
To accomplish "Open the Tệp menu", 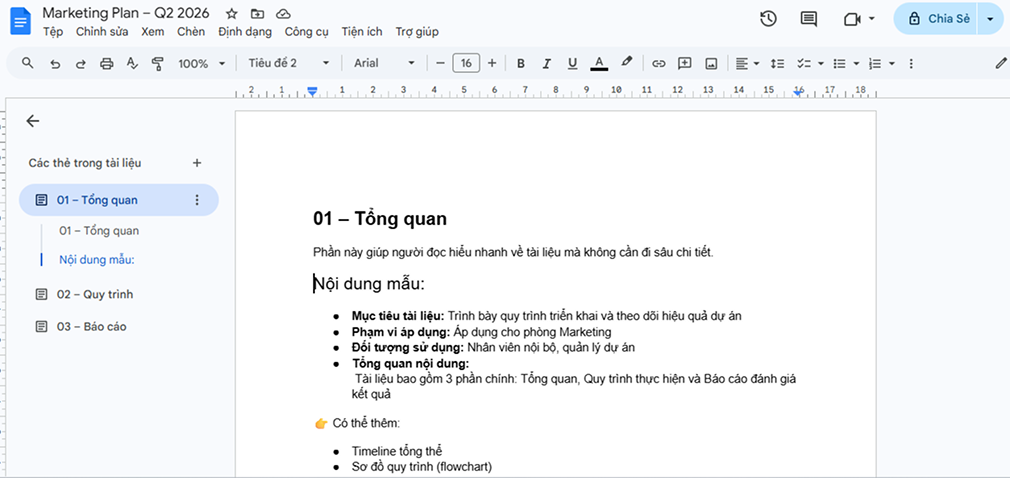I will coord(53,32).
